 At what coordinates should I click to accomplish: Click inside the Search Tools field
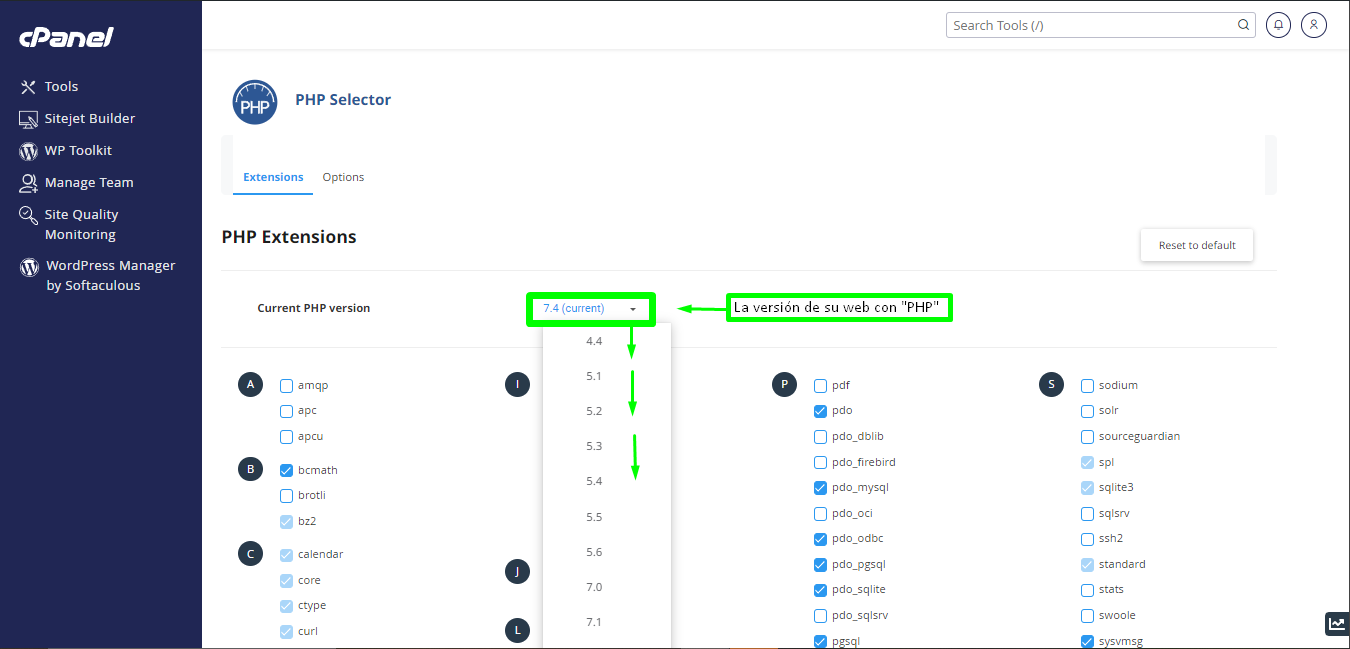pos(1090,24)
